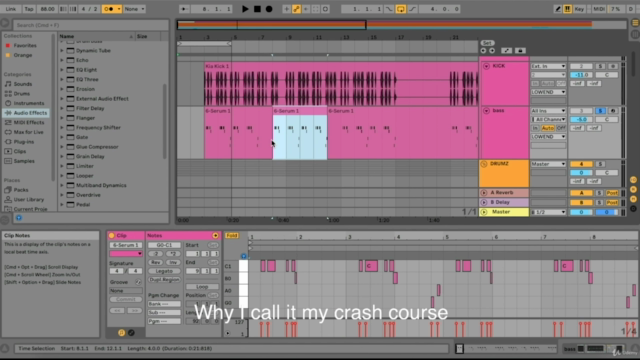
Task: Click the Legato button in Notes
Action: coord(164,271)
